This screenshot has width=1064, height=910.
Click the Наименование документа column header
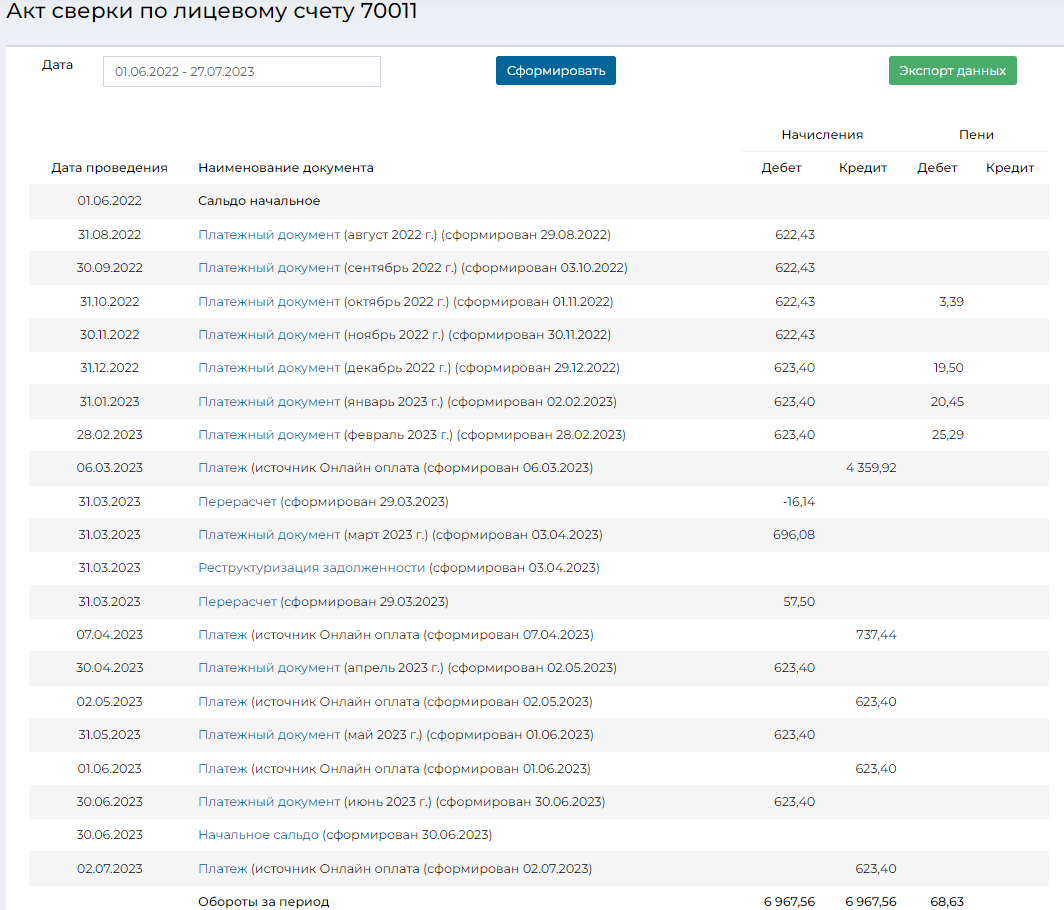pyautogui.click(x=286, y=168)
